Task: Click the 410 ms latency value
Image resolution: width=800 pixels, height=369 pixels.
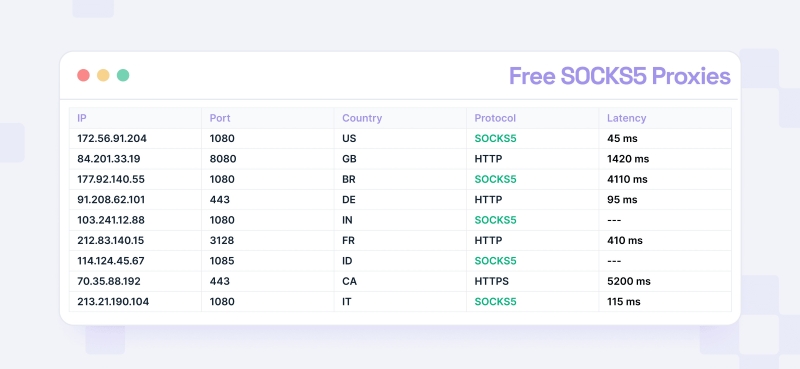Action: click(624, 240)
